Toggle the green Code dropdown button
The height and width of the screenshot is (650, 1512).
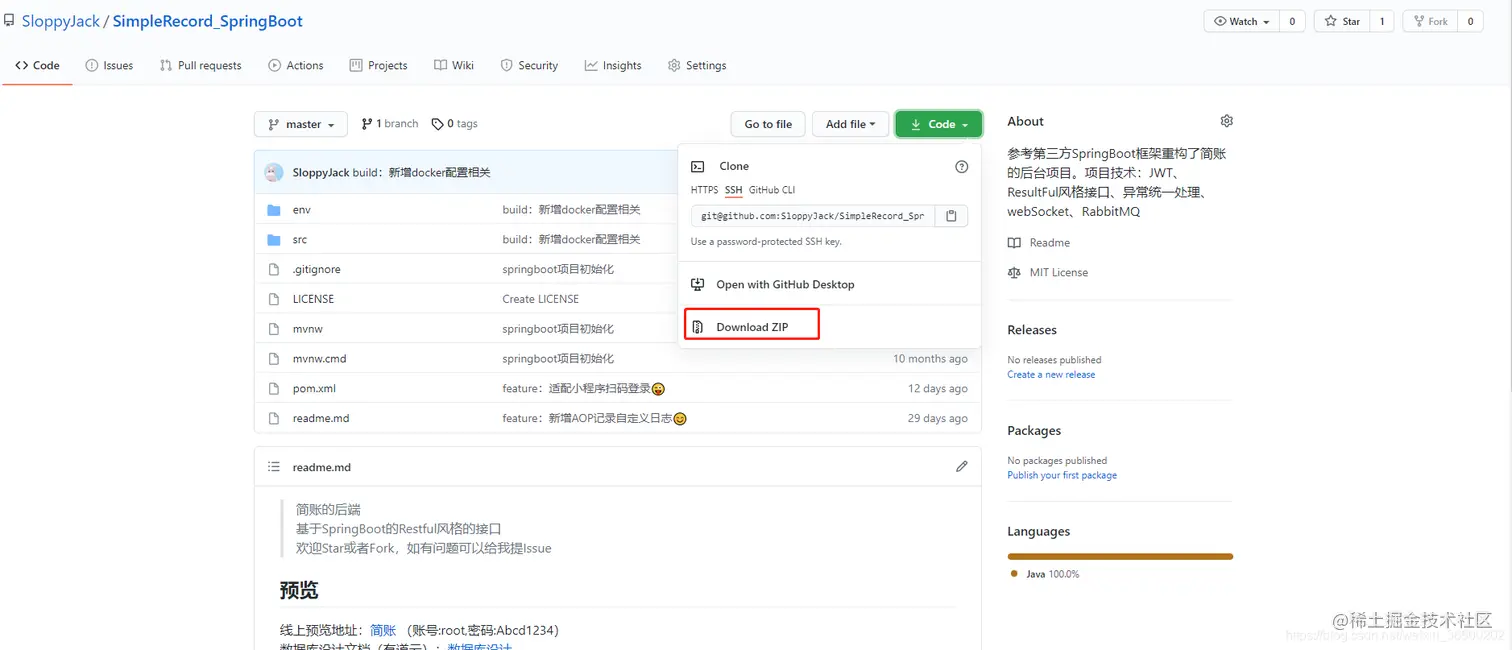[x=938, y=124]
